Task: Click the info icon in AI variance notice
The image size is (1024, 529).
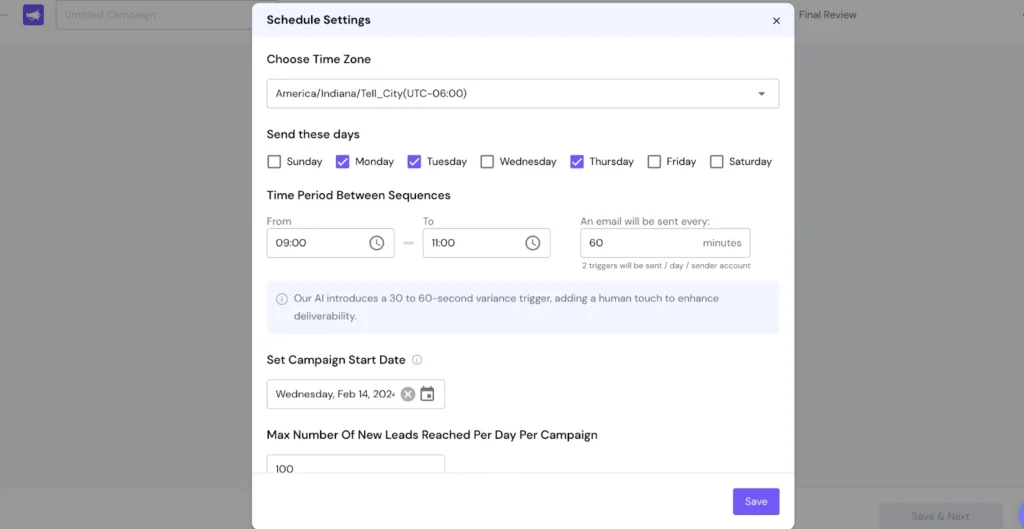Action: [281, 299]
